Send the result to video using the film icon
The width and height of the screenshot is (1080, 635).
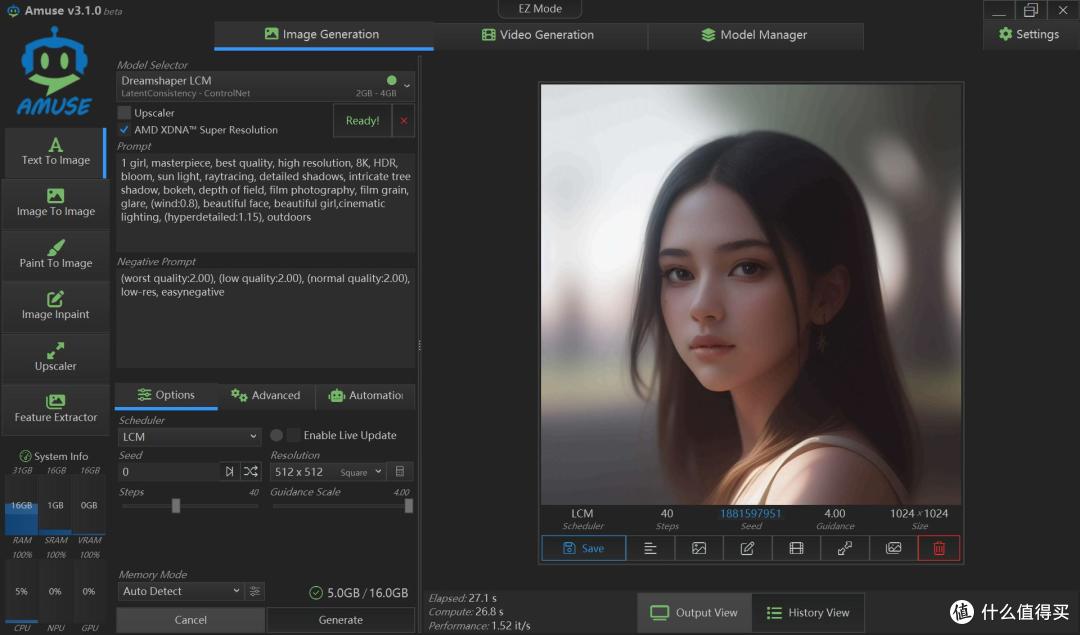click(796, 548)
